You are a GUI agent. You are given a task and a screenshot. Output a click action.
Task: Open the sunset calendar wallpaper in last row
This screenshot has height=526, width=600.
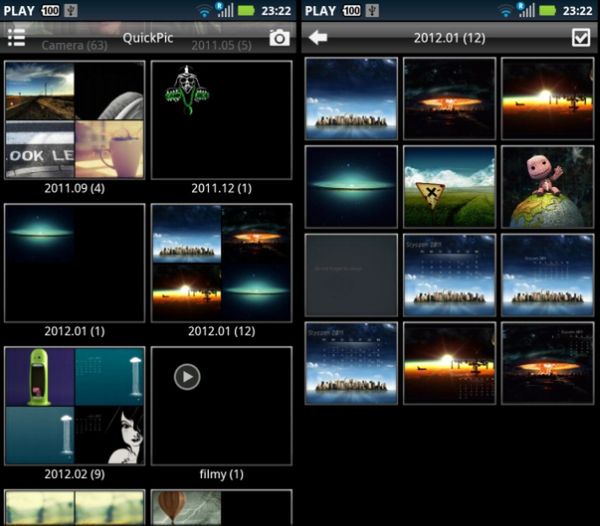(x=450, y=363)
